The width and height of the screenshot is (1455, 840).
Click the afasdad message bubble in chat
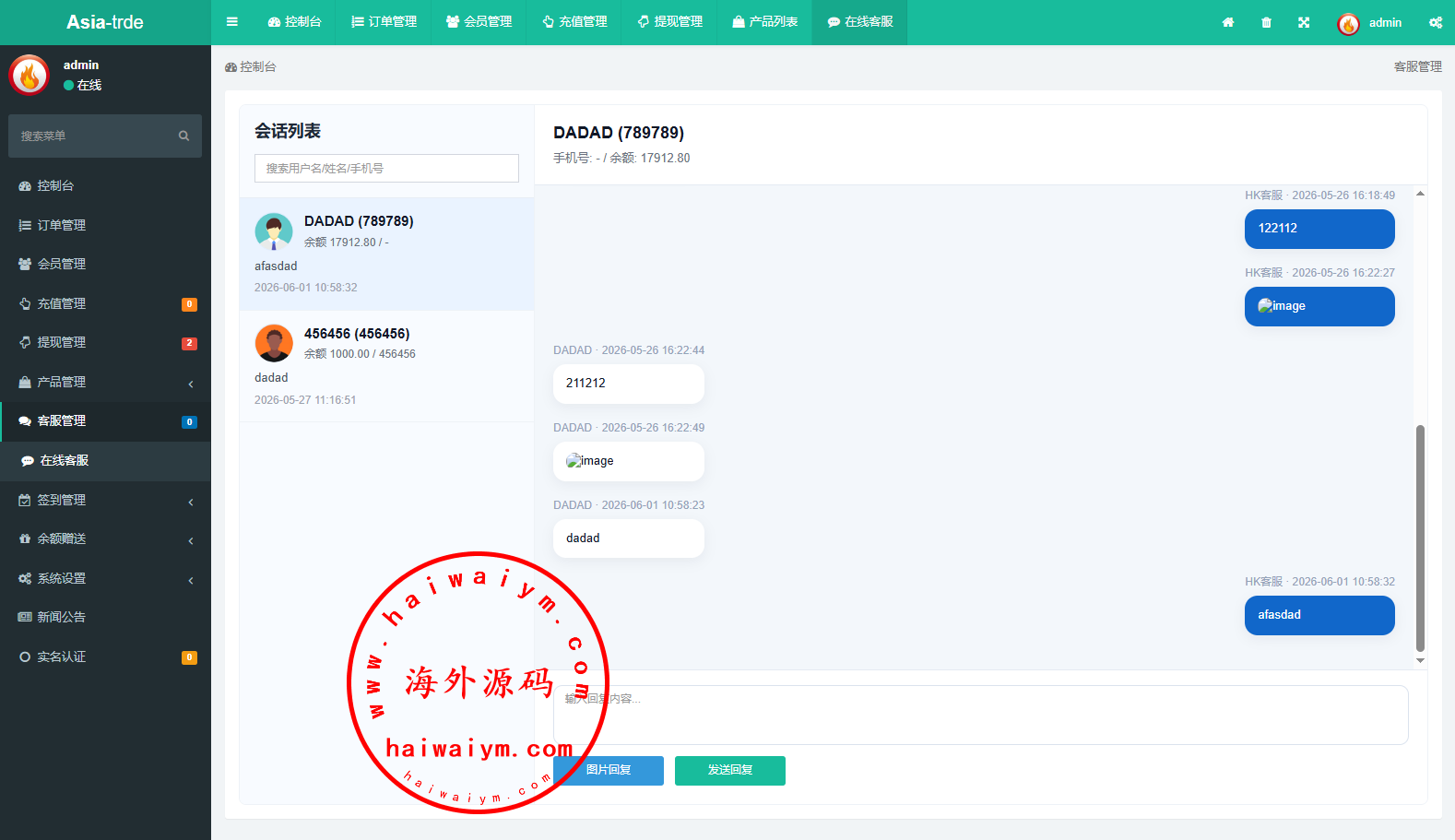click(1319, 615)
